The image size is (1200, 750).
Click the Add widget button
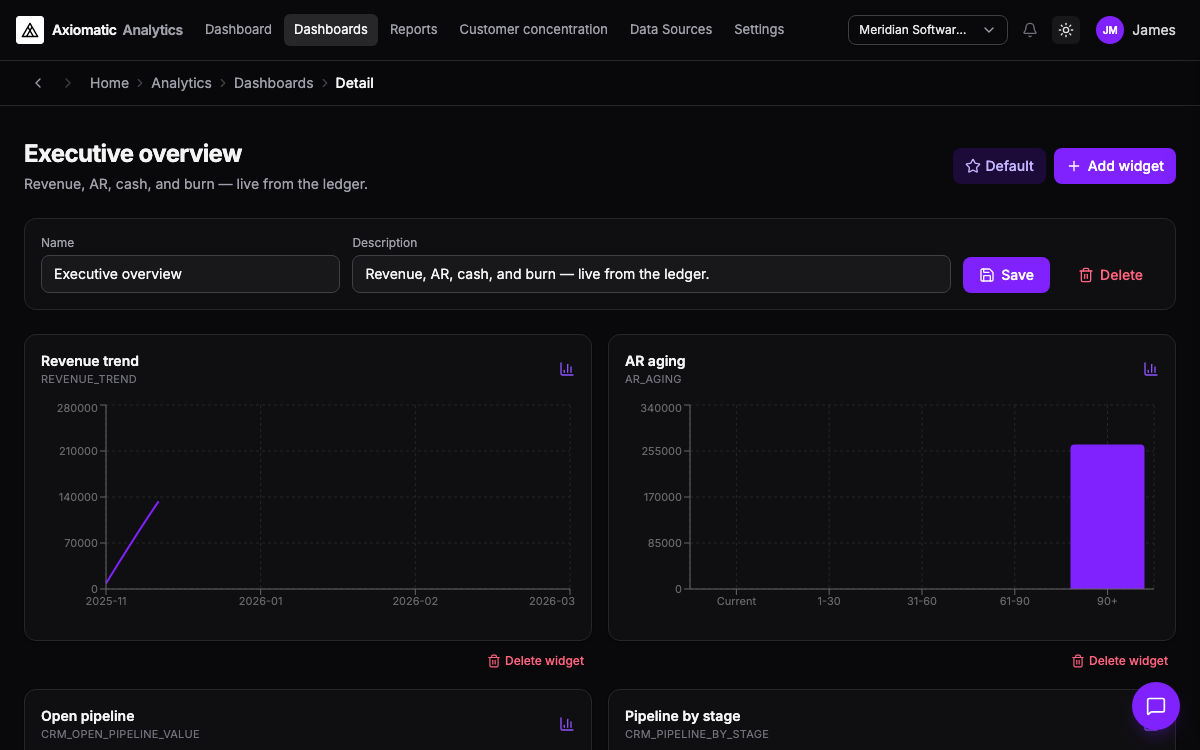pyautogui.click(x=1115, y=166)
